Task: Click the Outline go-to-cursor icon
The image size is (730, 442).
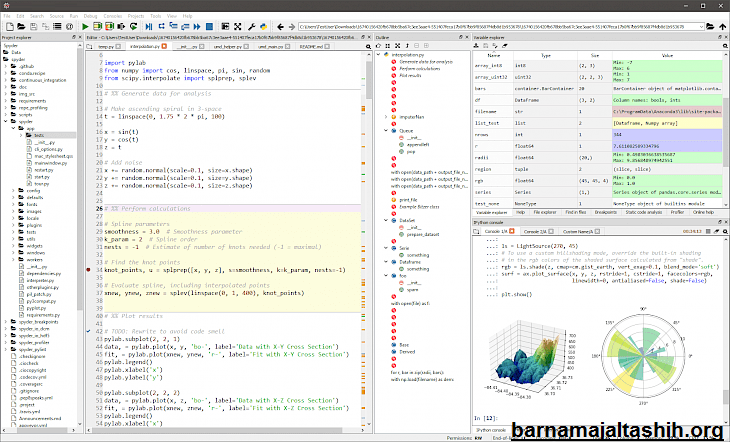Action: [x=378, y=46]
